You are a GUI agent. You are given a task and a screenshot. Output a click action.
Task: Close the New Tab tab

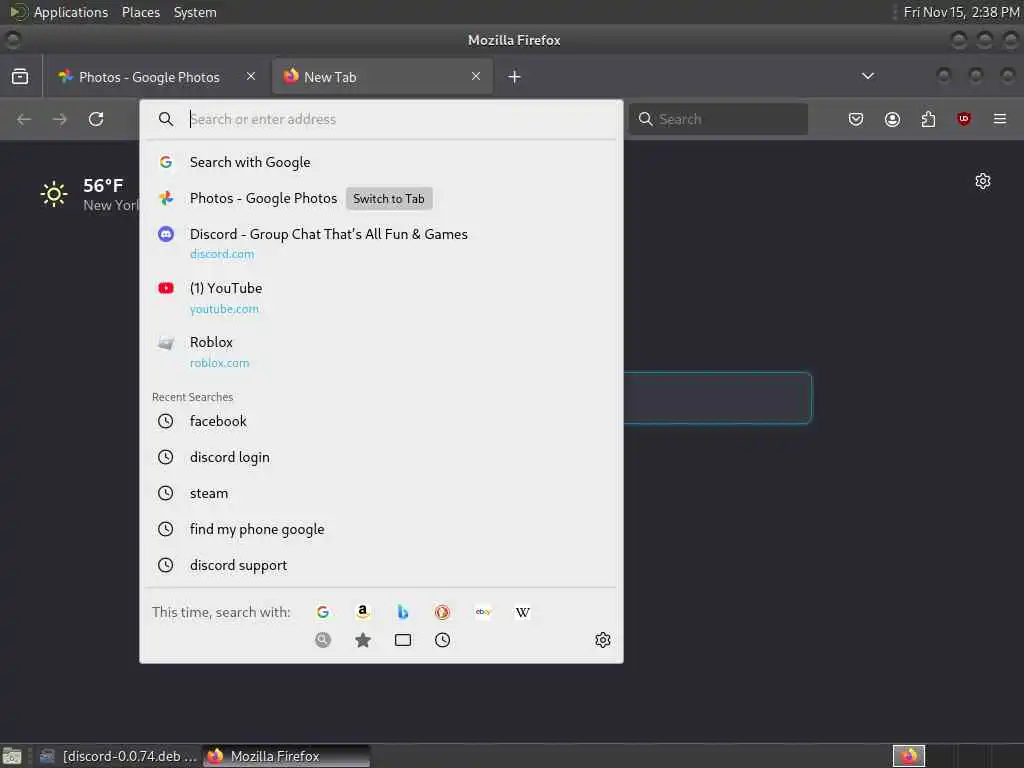(x=476, y=76)
